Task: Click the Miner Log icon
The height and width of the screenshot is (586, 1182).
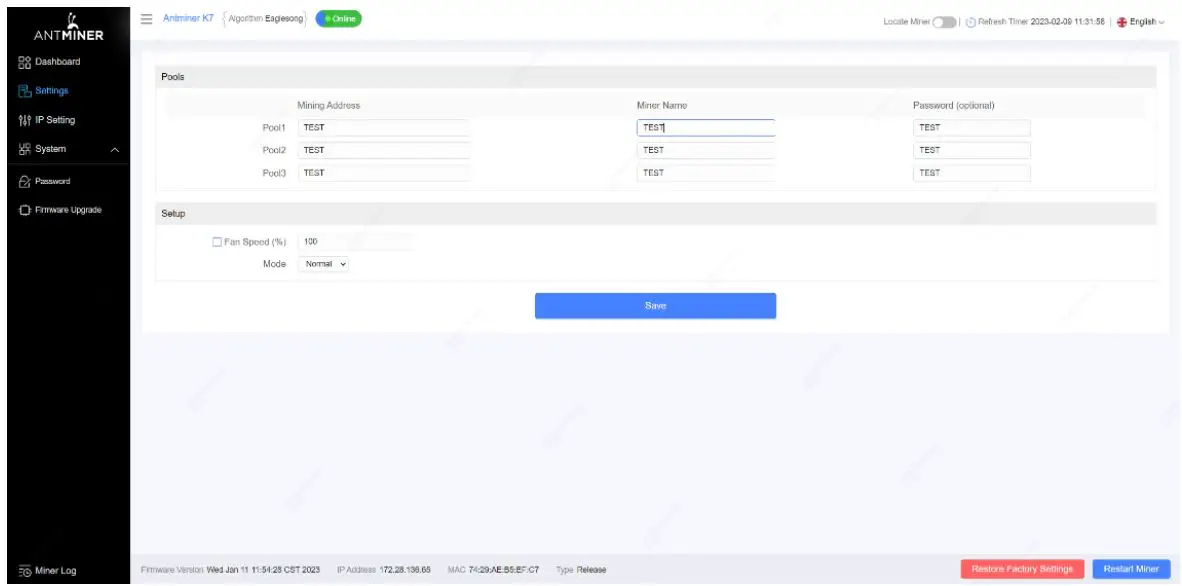Action: coord(24,570)
